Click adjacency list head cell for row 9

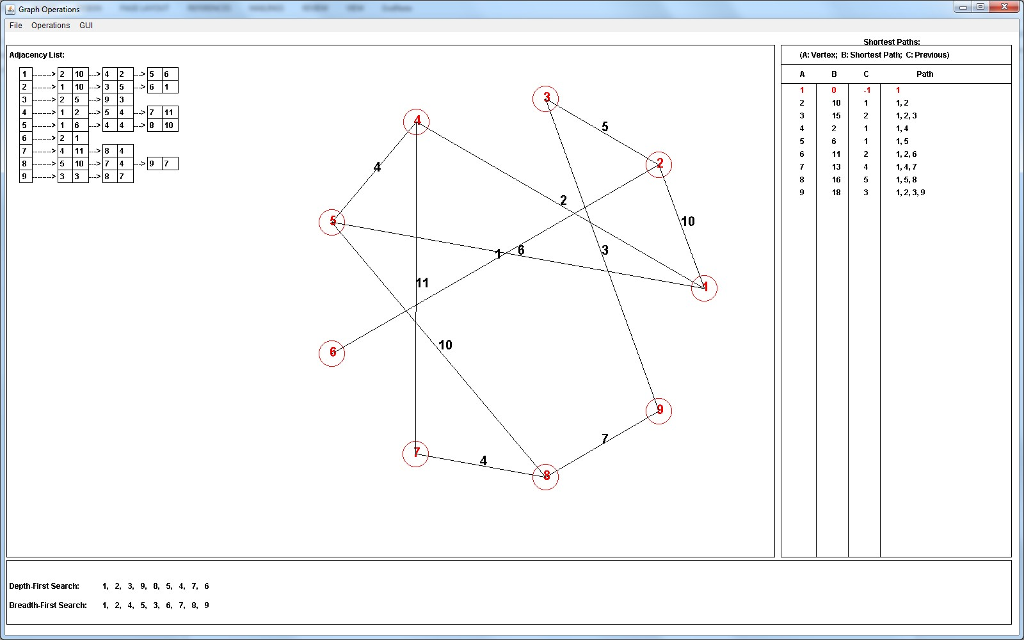25,176
